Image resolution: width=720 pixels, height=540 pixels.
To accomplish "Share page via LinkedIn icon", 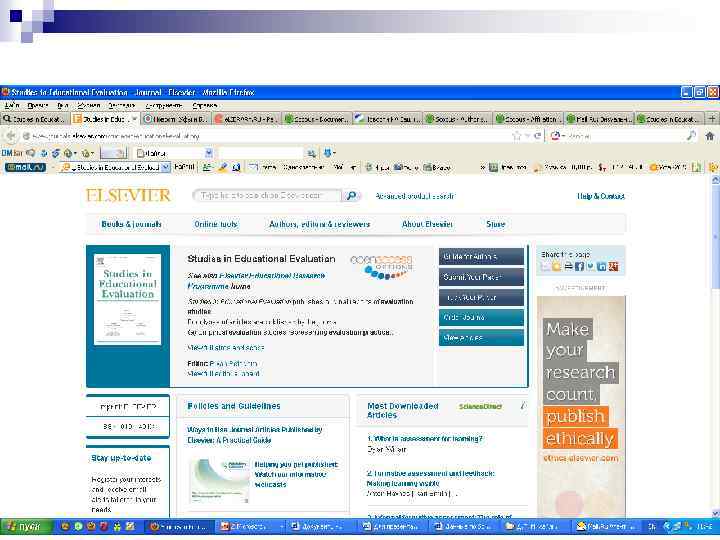I will click(601, 266).
